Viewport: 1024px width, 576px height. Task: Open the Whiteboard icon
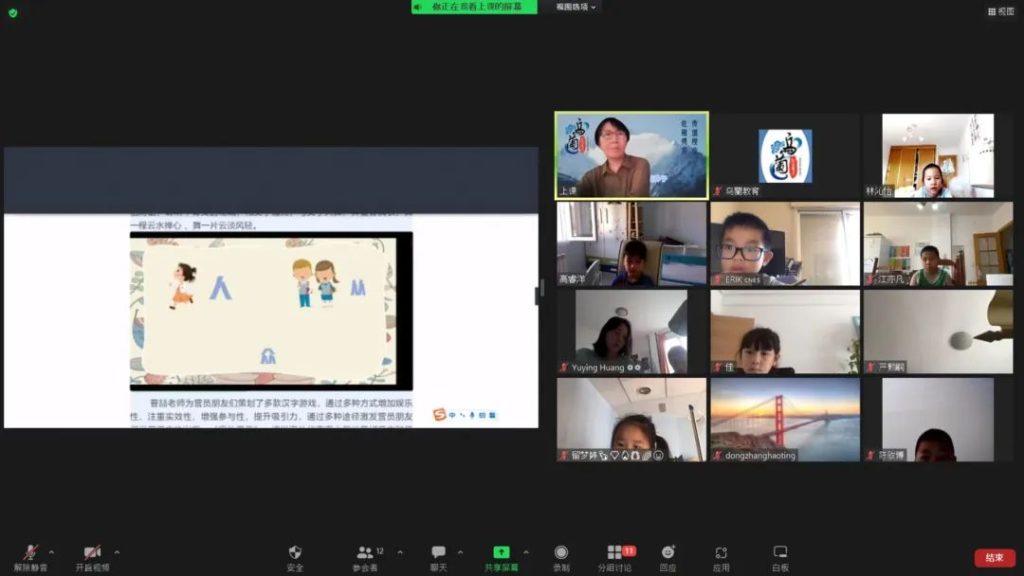click(x=780, y=552)
